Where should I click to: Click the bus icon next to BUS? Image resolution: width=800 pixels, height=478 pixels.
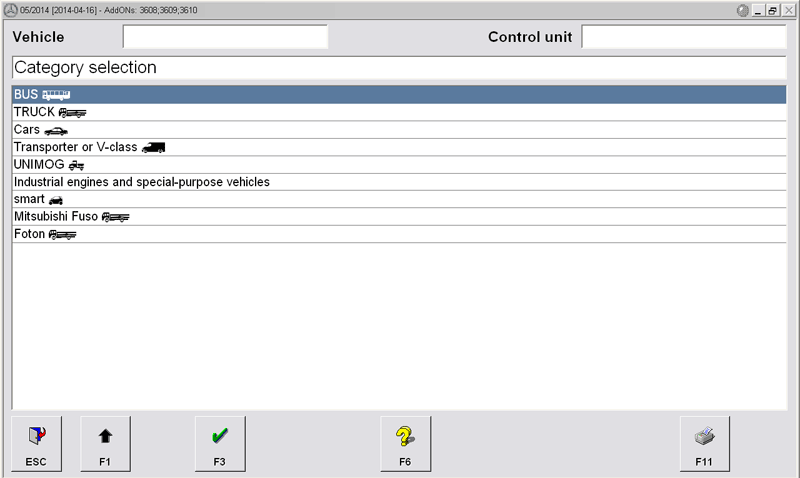click(x=56, y=95)
